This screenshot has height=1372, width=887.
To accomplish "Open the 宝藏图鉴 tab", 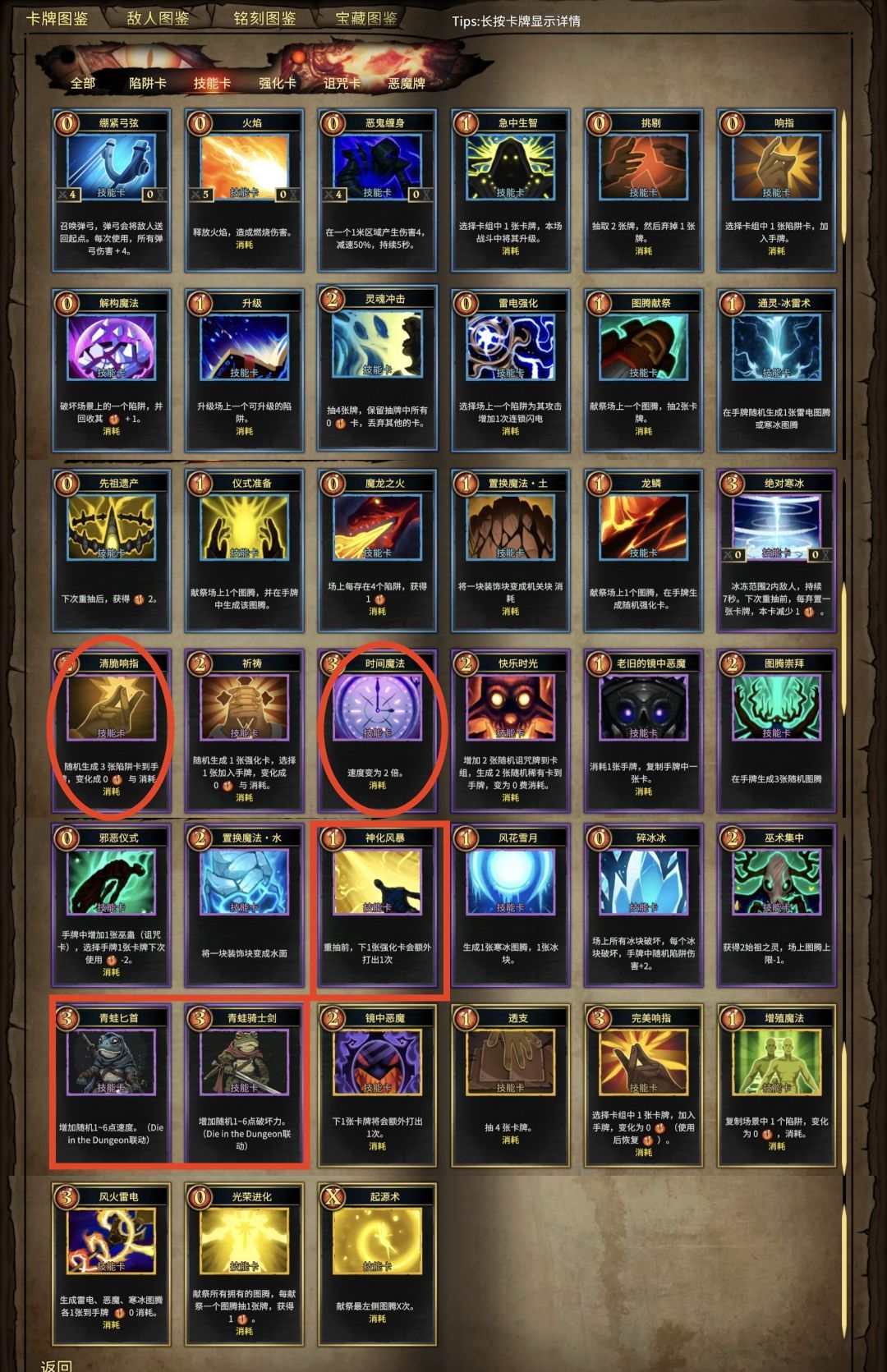I will [x=366, y=18].
